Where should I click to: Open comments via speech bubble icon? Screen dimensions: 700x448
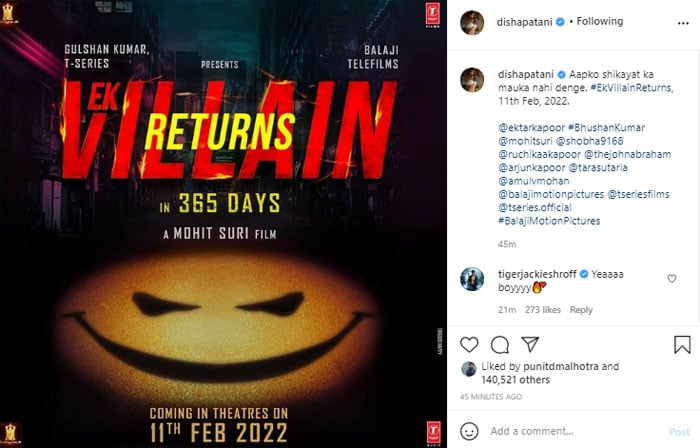click(500, 344)
